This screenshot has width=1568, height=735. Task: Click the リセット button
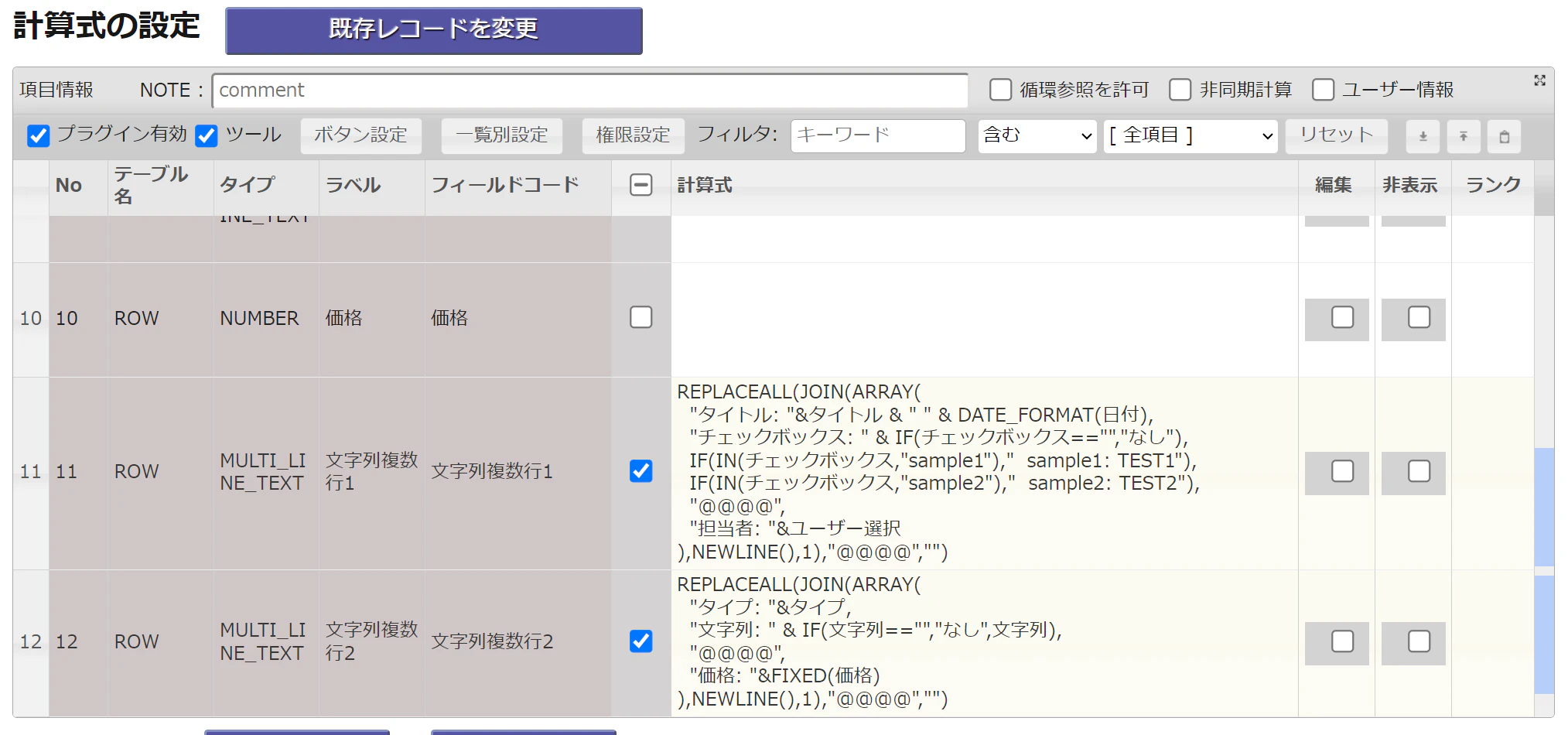1336,135
